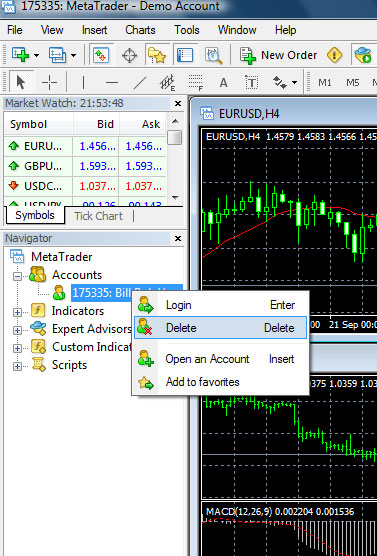Choose Delete from the context menu
The width and height of the screenshot is (377, 556).
(220, 328)
